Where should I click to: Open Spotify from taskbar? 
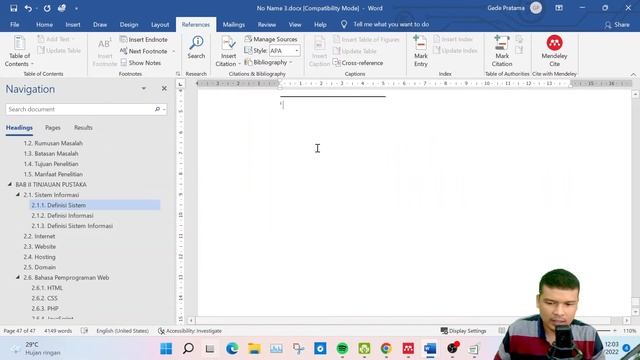342,349
